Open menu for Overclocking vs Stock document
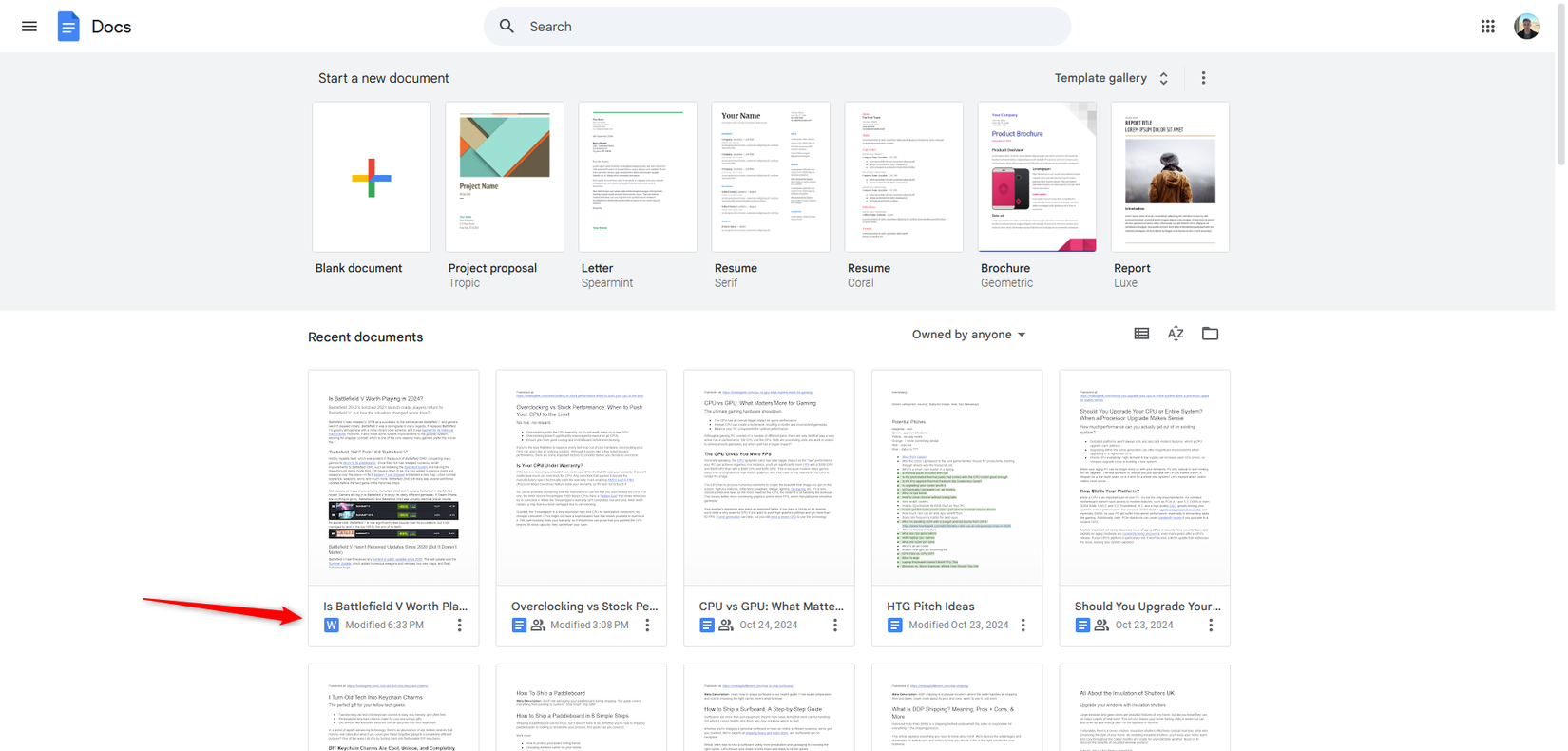This screenshot has height=751, width=1568. coord(648,626)
